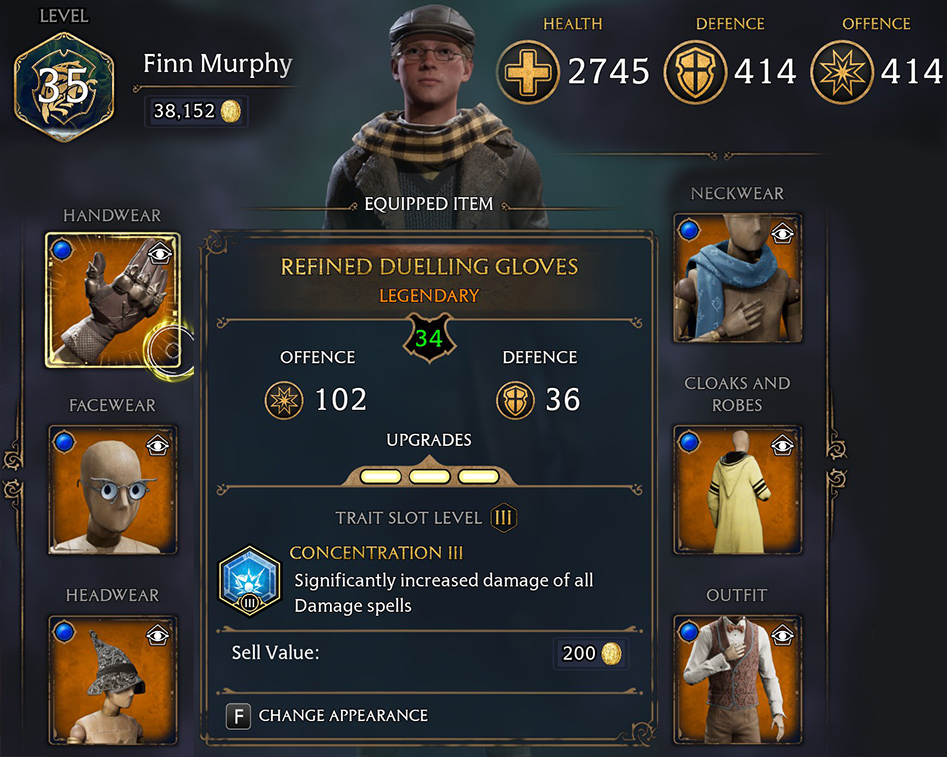
Task: Toggle visibility eye on Facewear slot
Action: [158, 446]
